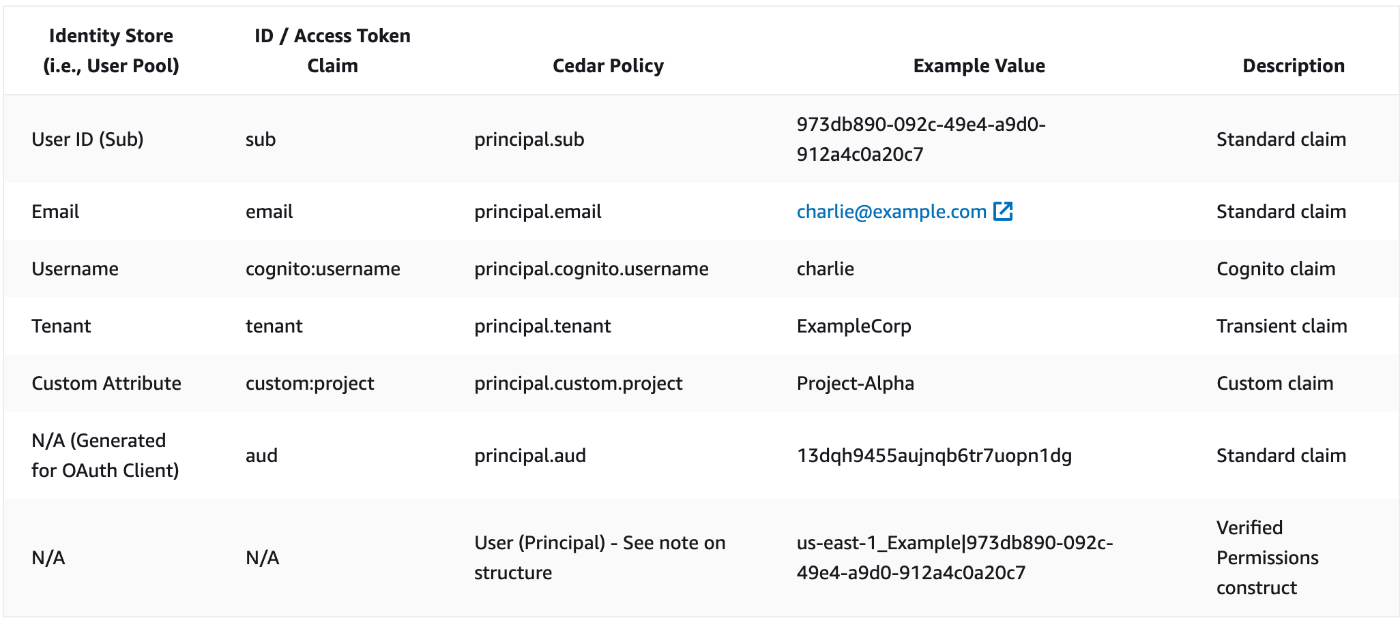
Task: Select the cognito:username claim cell
Action: tap(323, 269)
